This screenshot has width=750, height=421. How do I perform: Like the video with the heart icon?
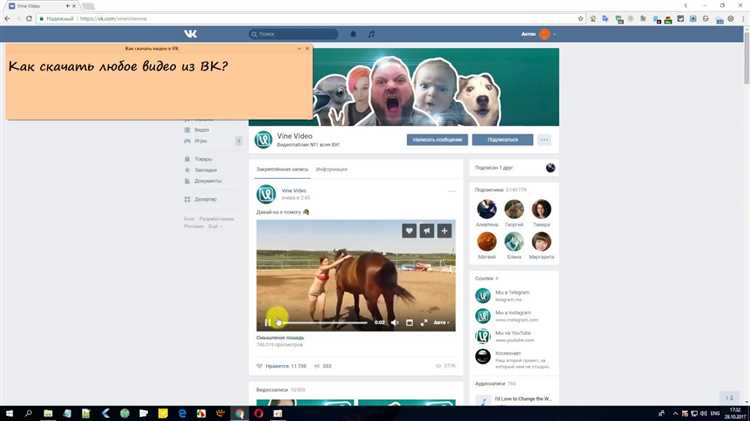408,231
